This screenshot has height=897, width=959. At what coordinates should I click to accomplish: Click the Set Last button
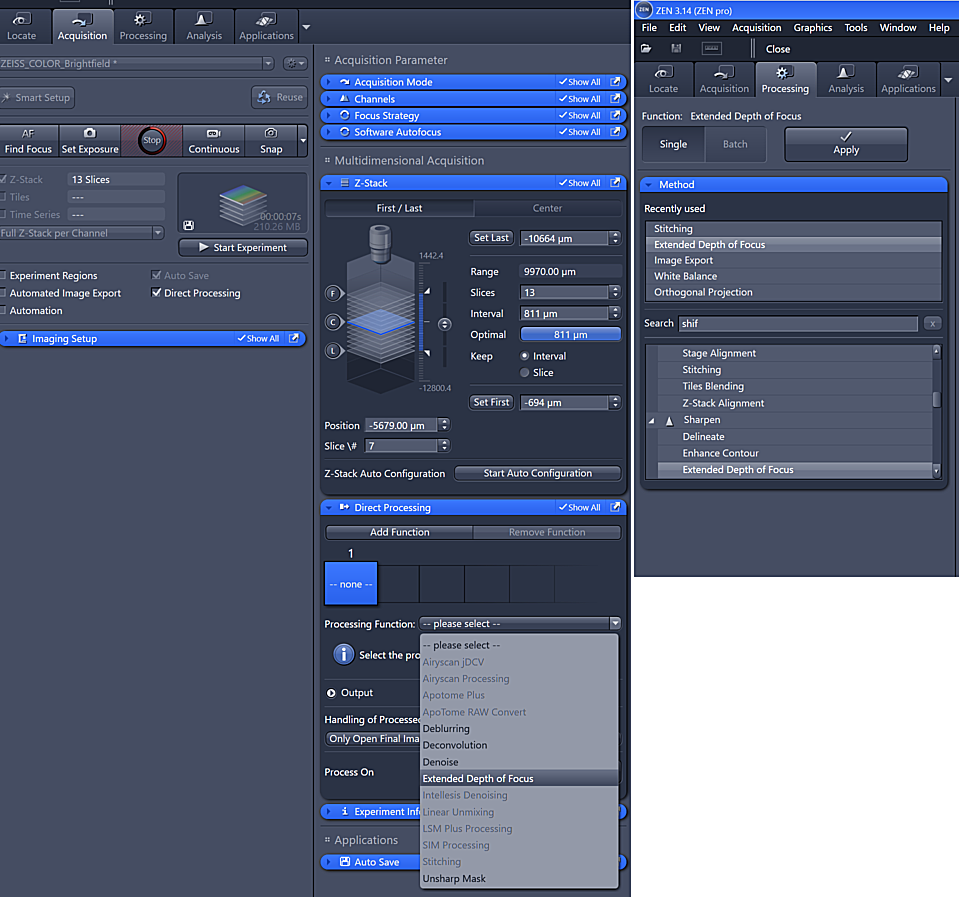tap(491, 238)
